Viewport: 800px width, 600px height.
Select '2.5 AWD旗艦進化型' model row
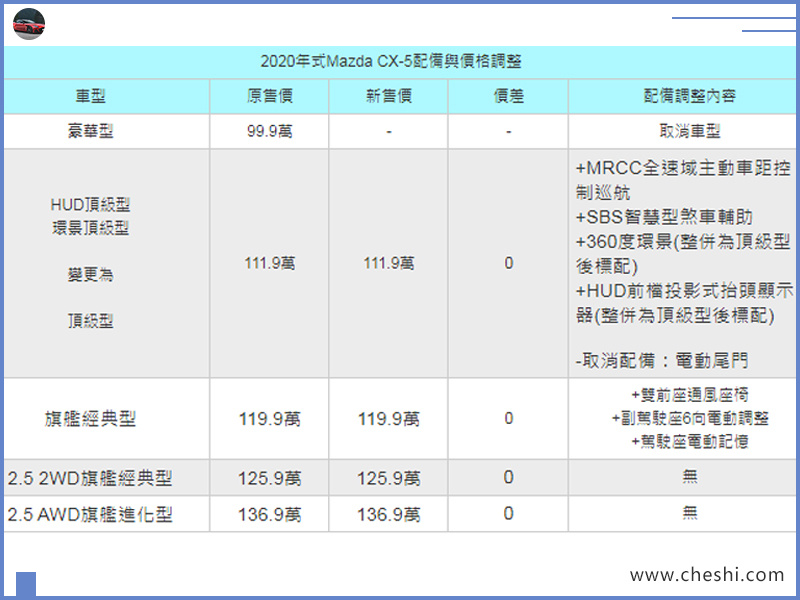pyautogui.click(x=90, y=514)
